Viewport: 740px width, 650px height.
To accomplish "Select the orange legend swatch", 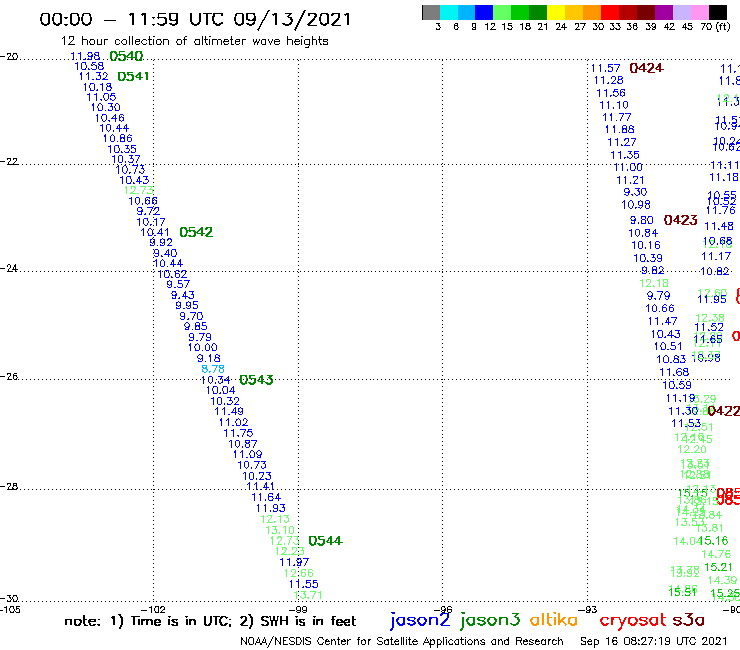I will pyautogui.click(x=591, y=12).
